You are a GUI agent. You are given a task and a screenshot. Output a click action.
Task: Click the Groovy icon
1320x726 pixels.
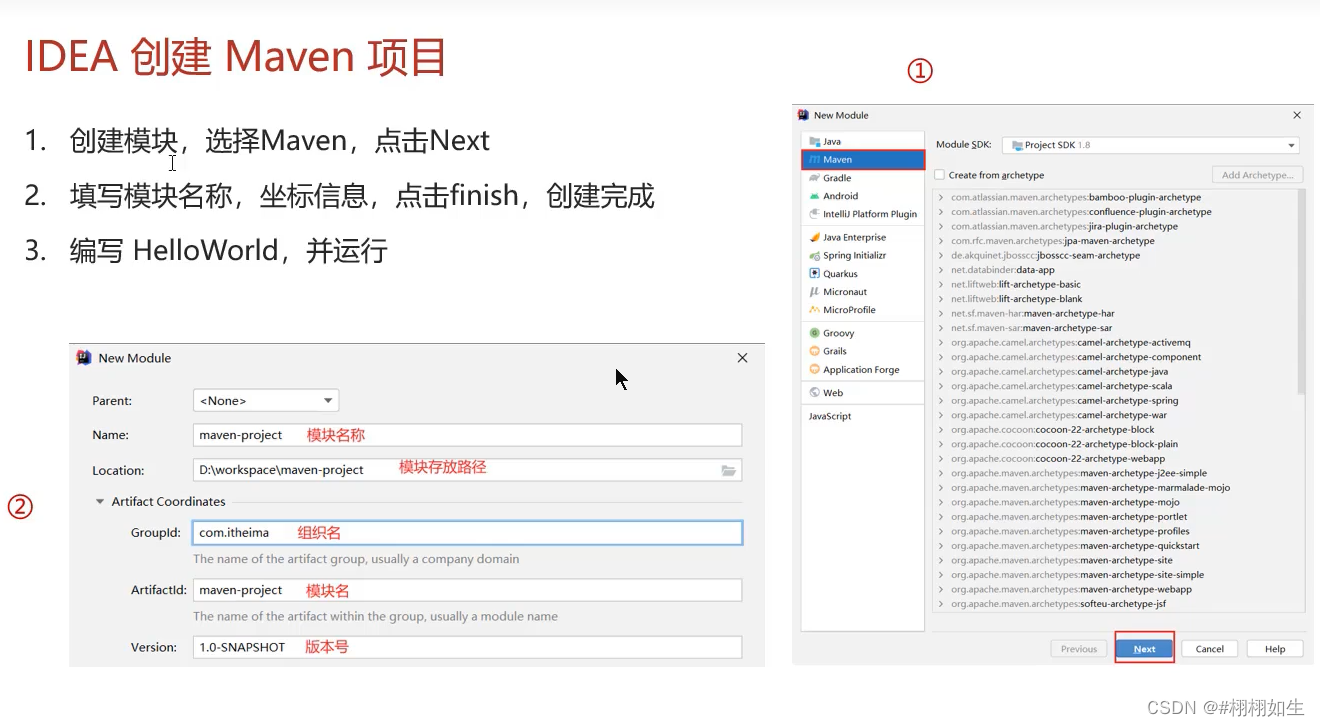click(815, 333)
